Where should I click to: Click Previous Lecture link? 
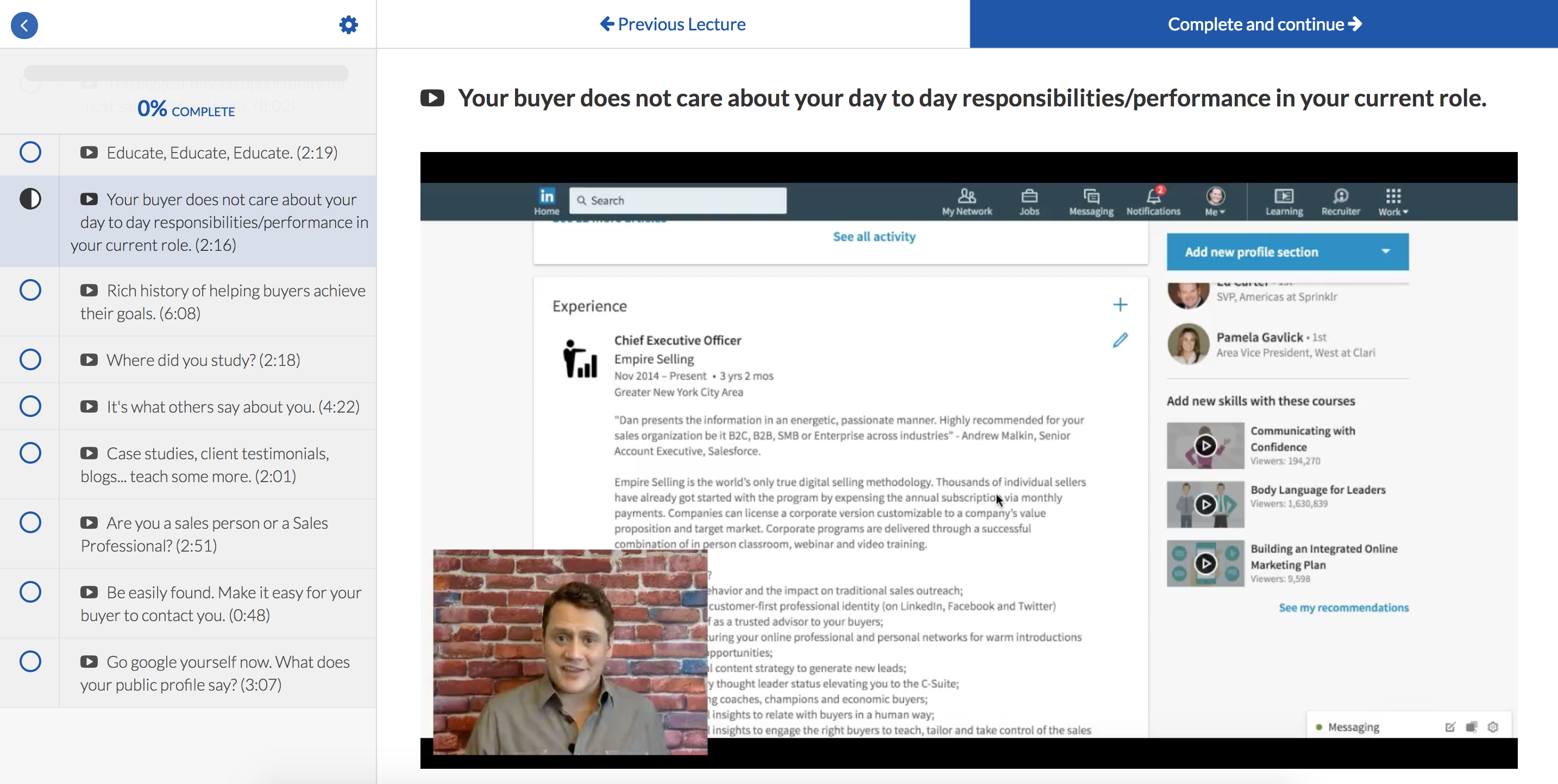673,24
